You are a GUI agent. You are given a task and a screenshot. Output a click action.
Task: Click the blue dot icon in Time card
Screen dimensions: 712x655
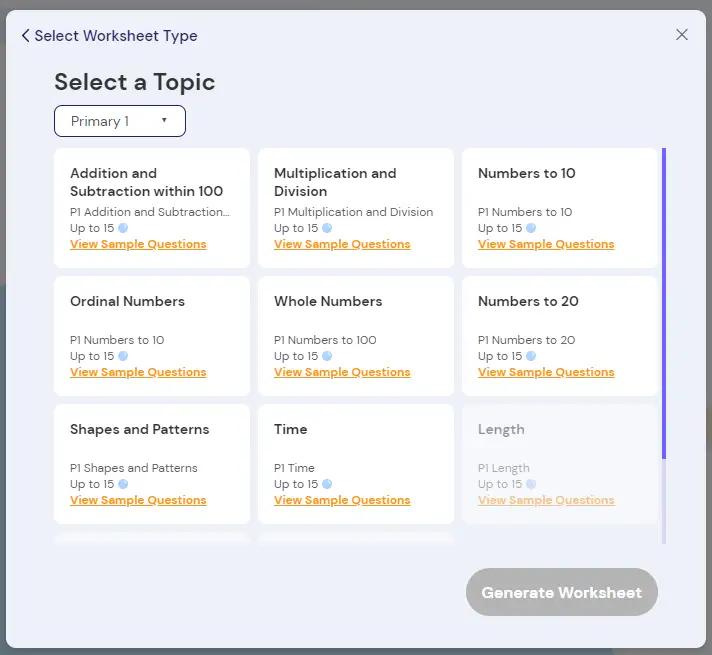click(327, 484)
